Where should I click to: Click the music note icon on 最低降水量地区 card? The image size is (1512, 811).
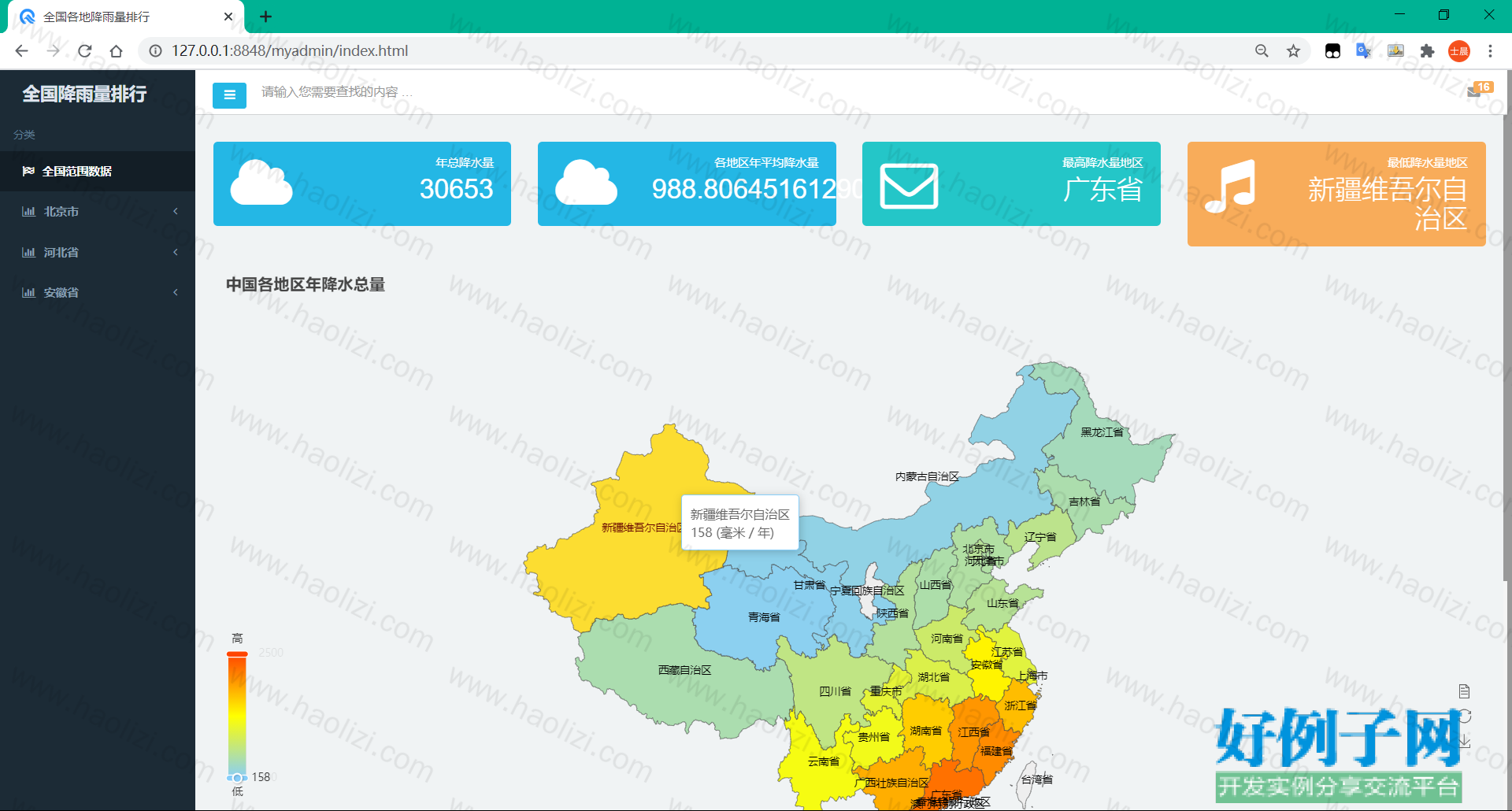point(1230,186)
